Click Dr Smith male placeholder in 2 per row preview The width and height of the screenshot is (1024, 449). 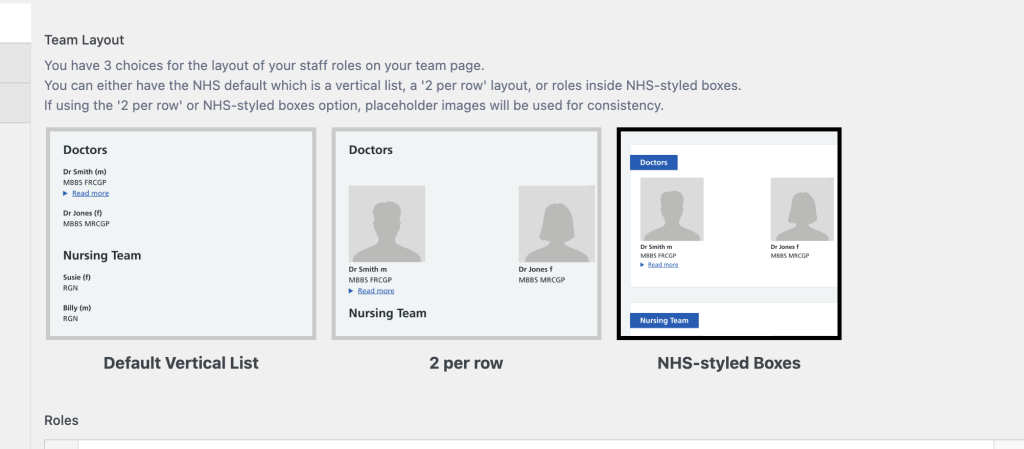click(x=387, y=224)
